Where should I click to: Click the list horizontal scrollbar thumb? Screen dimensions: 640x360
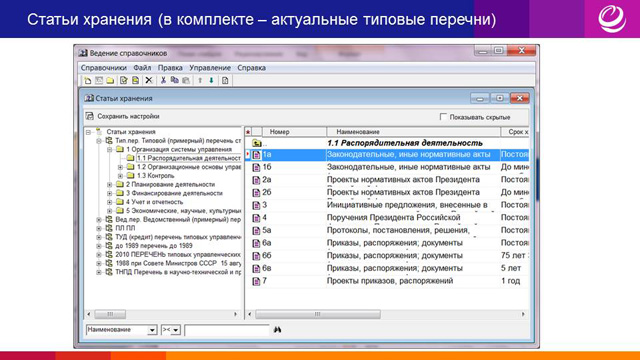click(318, 314)
